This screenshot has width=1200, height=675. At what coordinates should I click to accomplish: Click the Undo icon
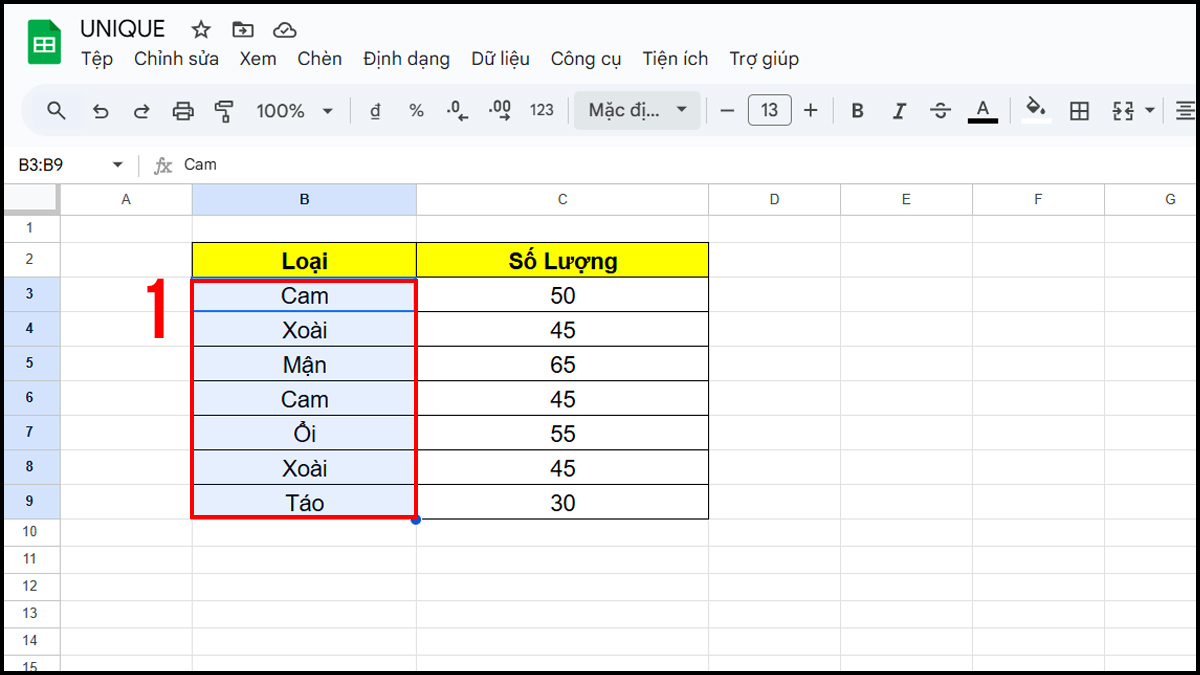point(100,111)
